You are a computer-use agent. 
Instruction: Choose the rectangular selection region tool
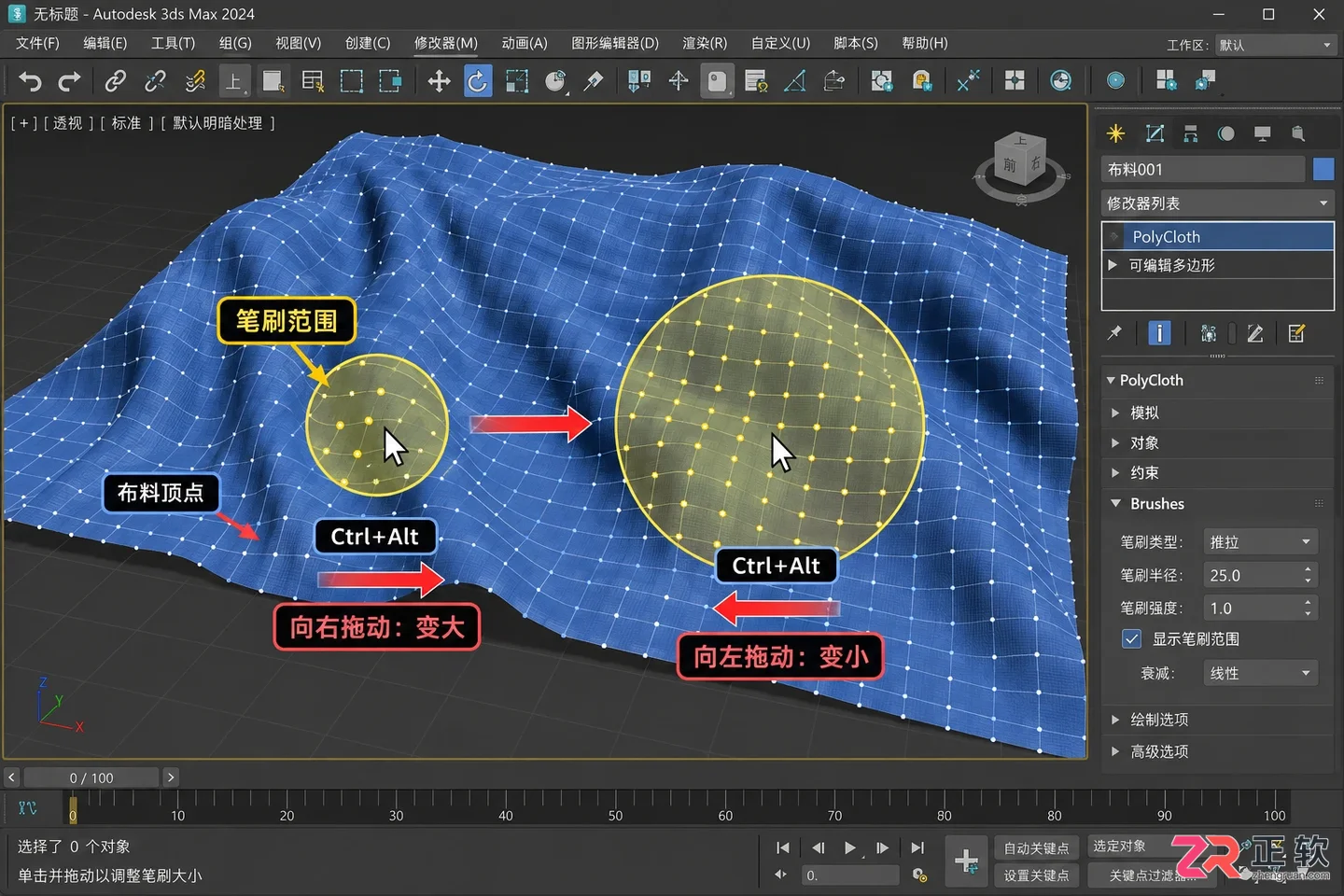pos(352,81)
